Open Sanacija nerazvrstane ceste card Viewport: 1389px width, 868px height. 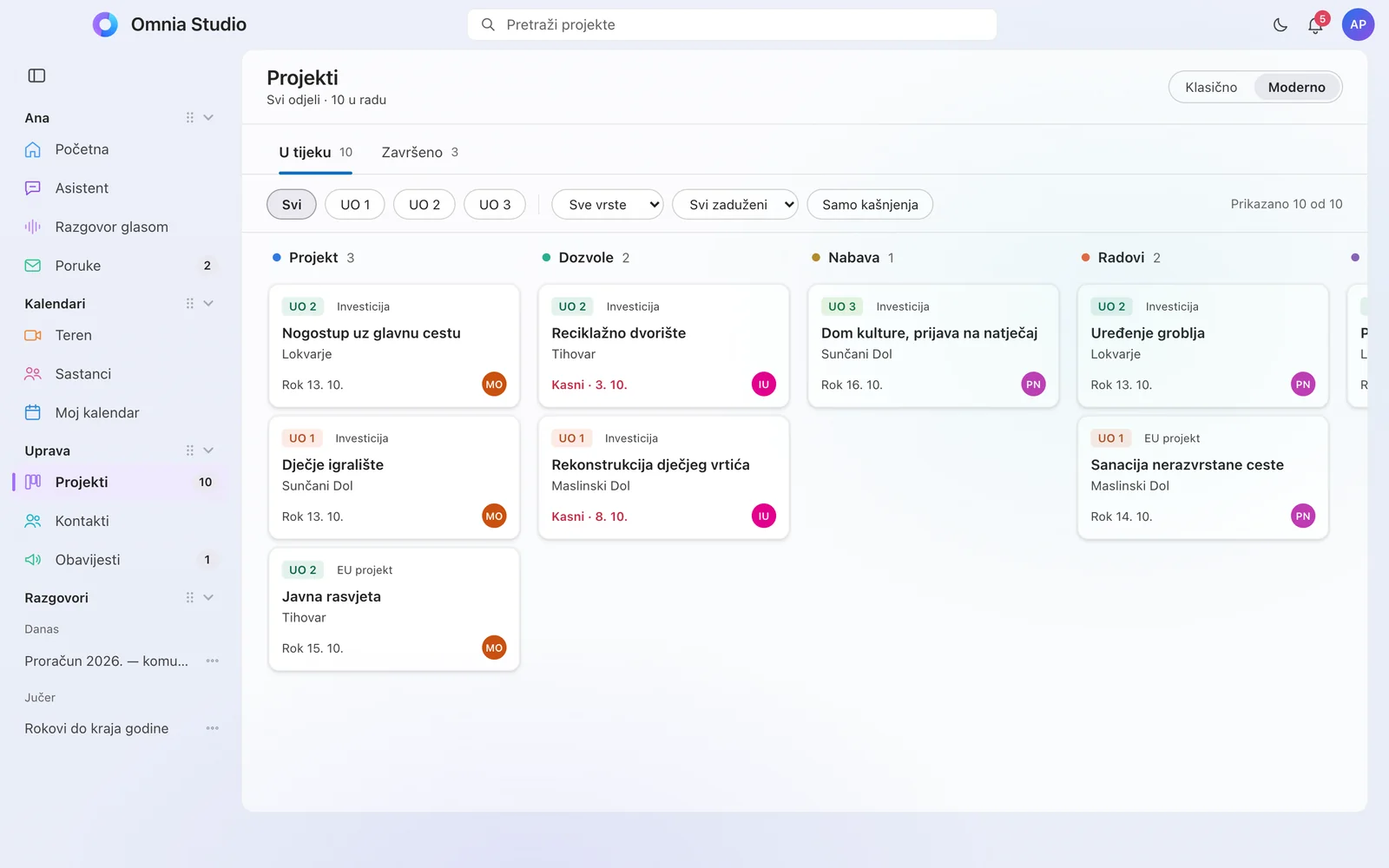[x=1202, y=477]
